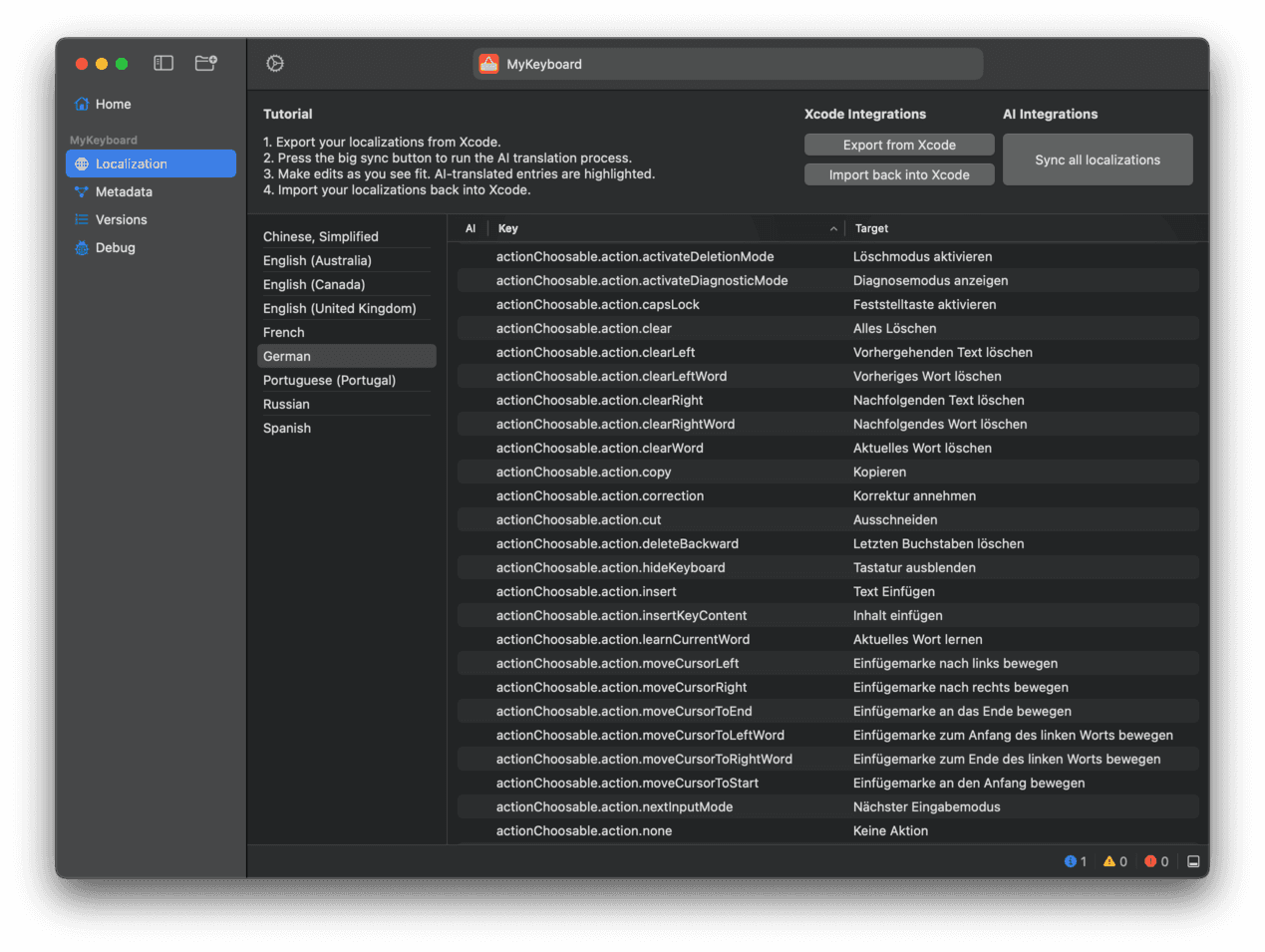Select the learnCurrentWord key row
Screen dimensions: 1265x952
coord(828,639)
